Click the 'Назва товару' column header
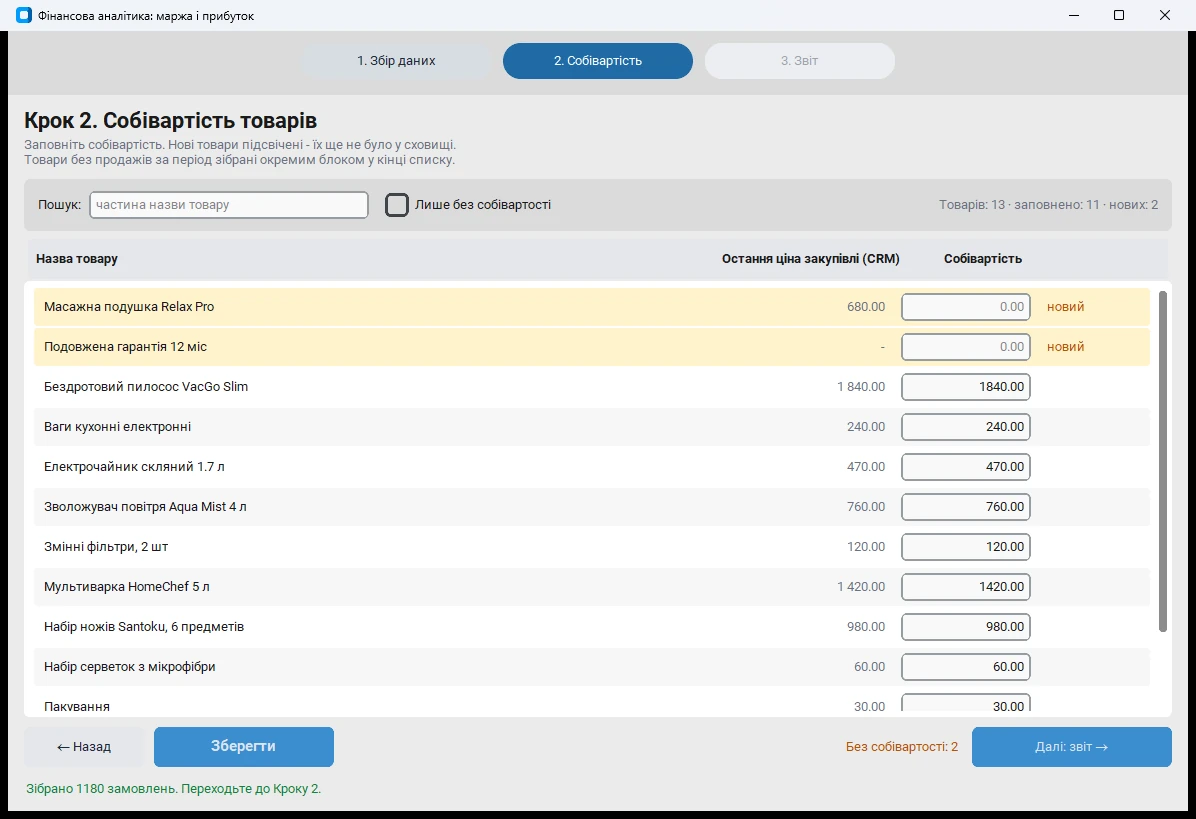This screenshot has height=819, width=1196. coord(77,259)
